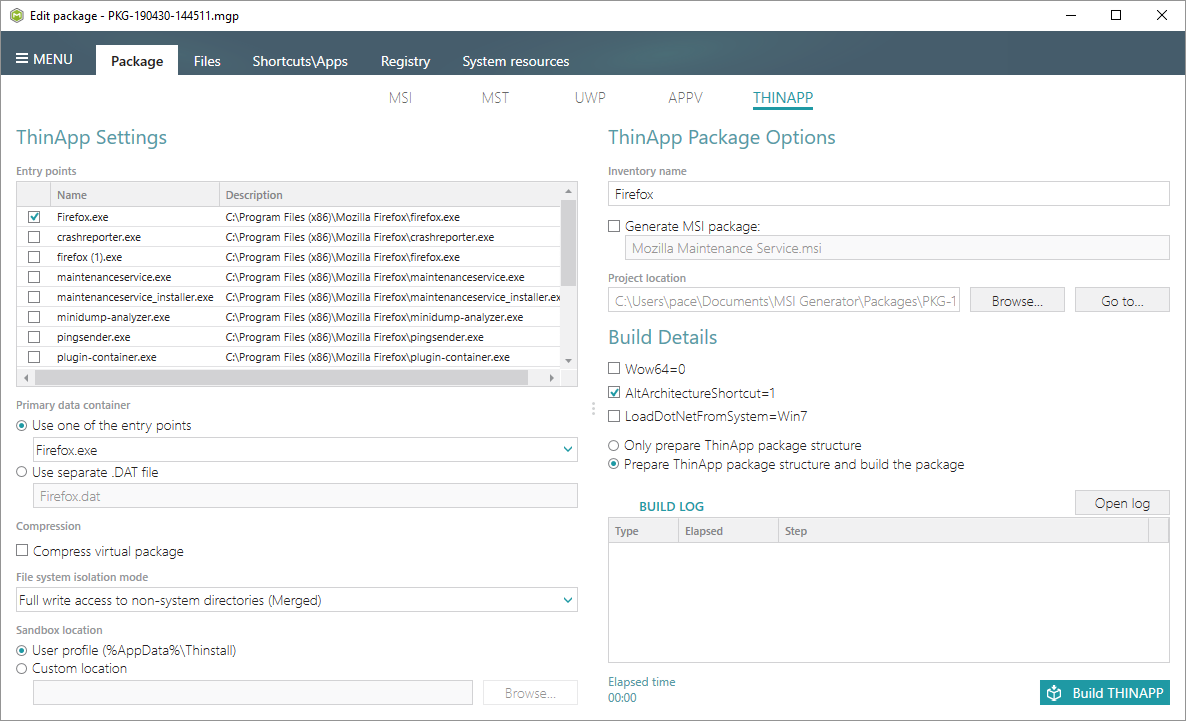Check the minidump-analyzer.exe entry point
The height and width of the screenshot is (721, 1186).
click(34, 317)
